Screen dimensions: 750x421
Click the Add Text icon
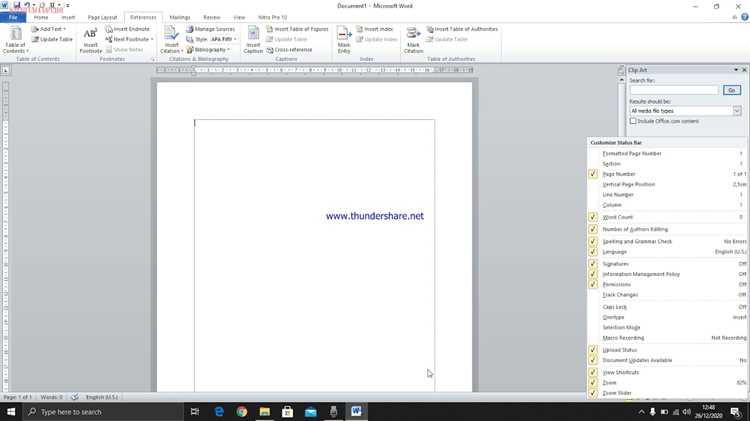pyautogui.click(x=35, y=29)
